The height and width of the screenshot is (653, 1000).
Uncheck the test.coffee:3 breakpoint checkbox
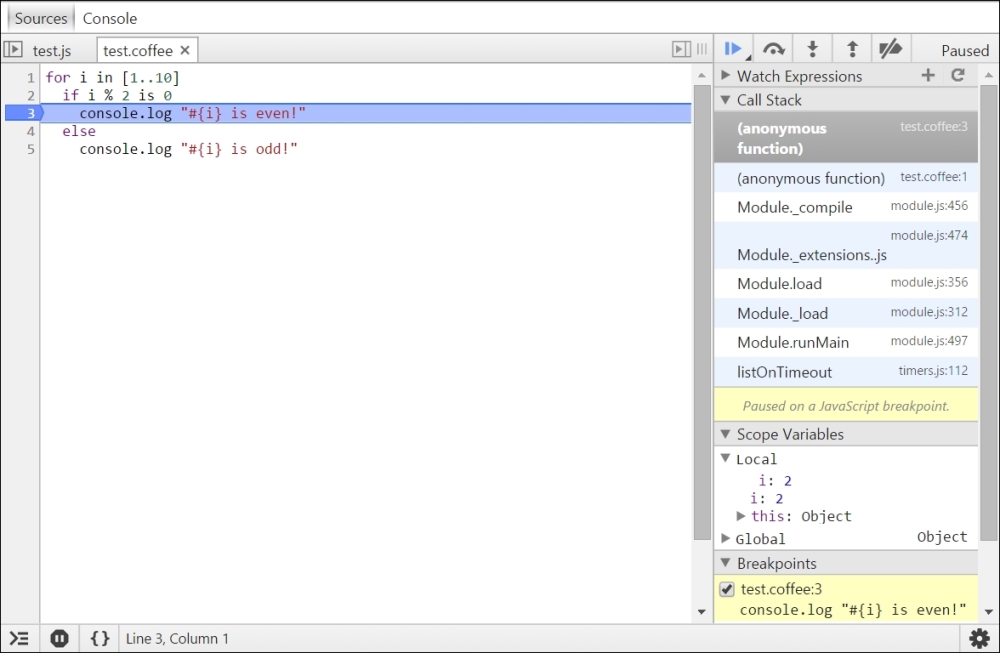(726, 589)
